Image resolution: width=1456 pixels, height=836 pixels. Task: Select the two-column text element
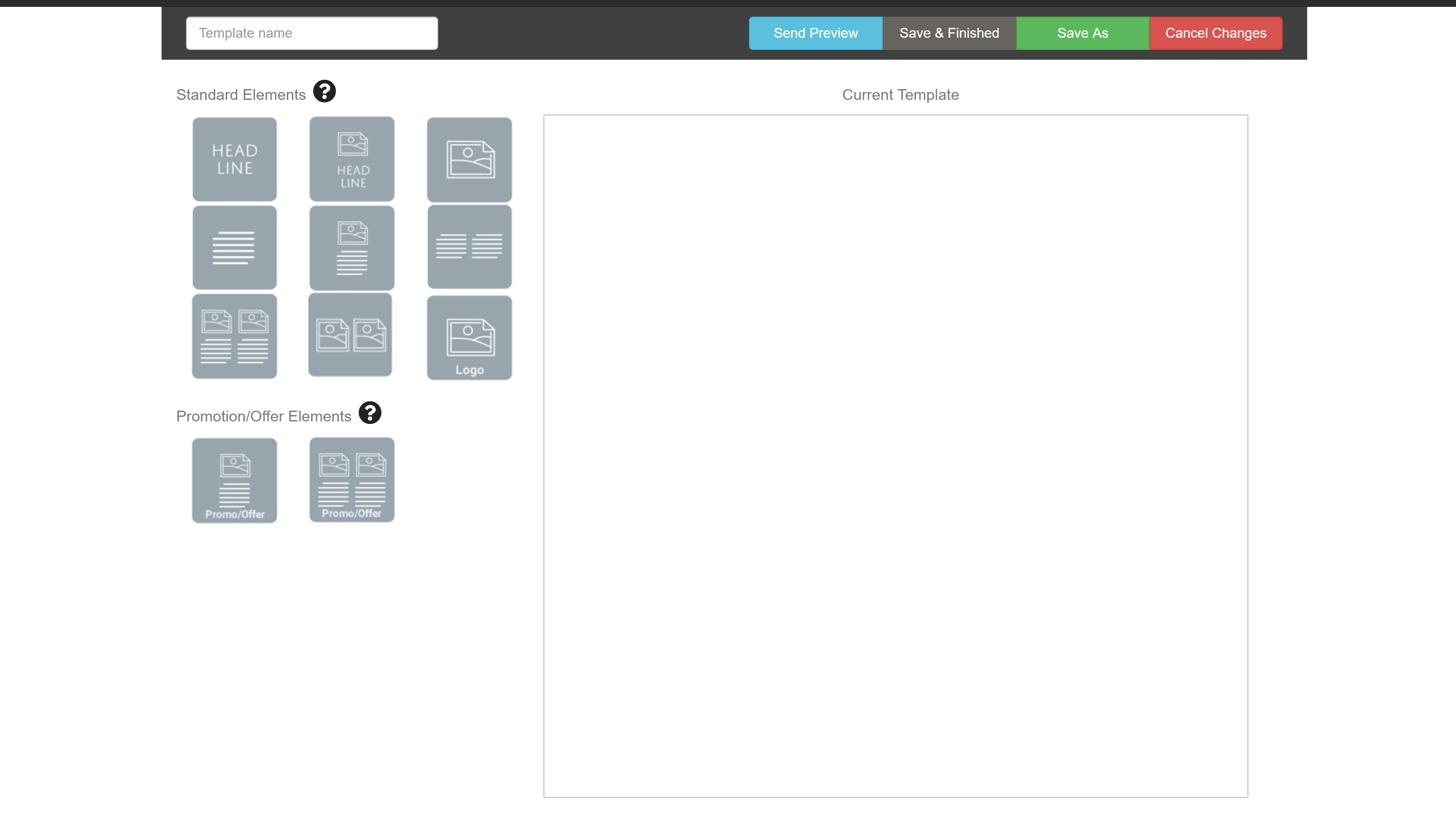(469, 246)
